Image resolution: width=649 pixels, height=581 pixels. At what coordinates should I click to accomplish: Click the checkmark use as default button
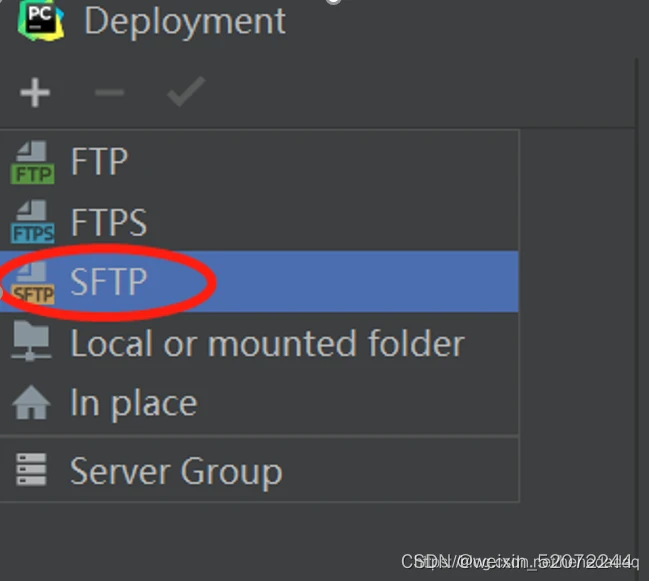[x=186, y=91]
